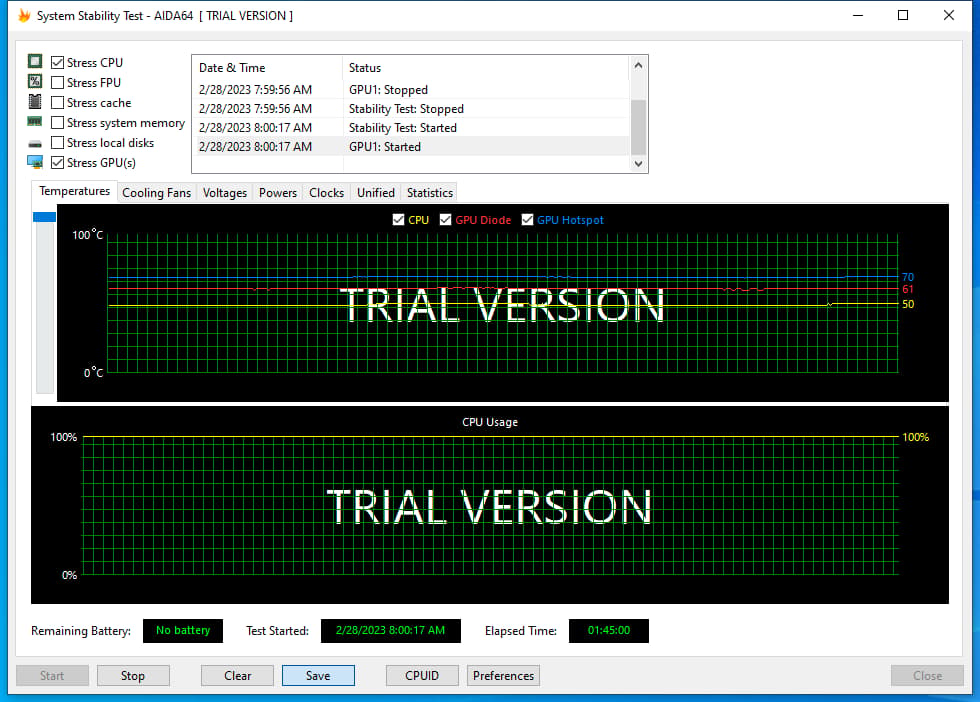Image resolution: width=980 pixels, height=702 pixels.
Task: Open the Unified tab
Action: pyautogui.click(x=376, y=193)
